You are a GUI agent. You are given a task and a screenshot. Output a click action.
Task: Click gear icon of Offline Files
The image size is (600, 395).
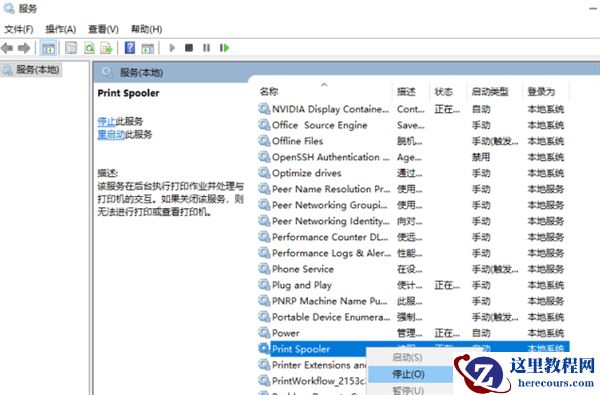pyautogui.click(x=264, y=141)
